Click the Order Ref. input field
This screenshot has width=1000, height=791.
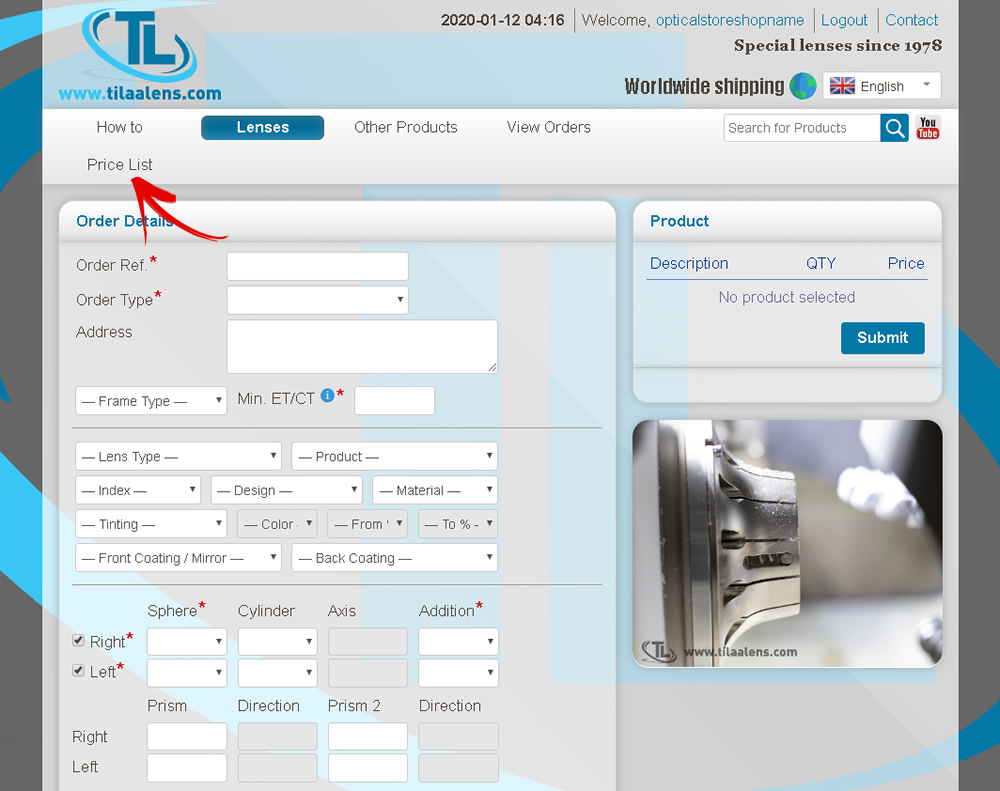click(x=317, y=267)
